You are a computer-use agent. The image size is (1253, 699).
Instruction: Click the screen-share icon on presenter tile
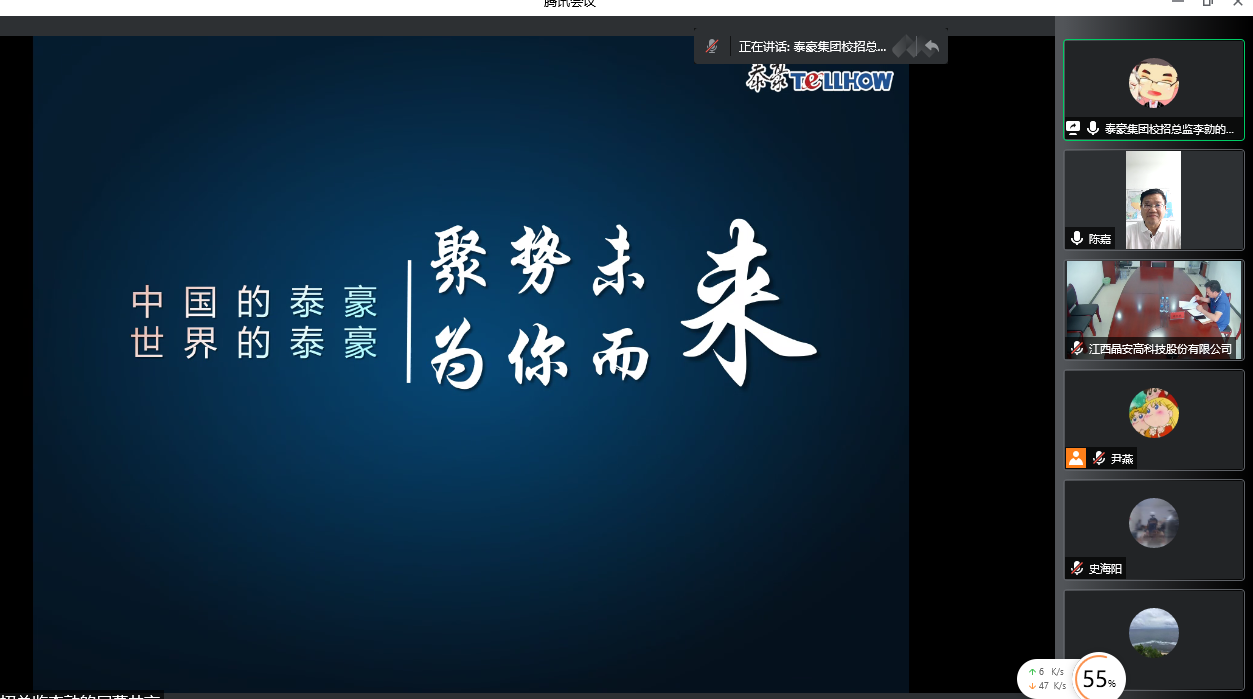click(x=1073, y=128)
